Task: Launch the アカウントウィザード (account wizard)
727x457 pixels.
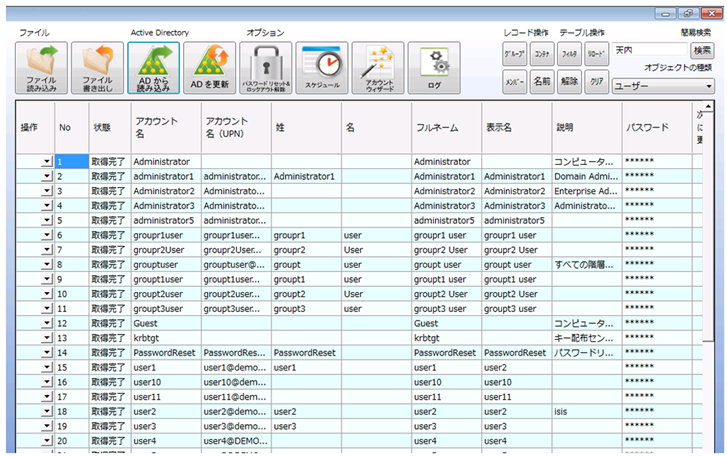Action: click(x=378, y=68)
